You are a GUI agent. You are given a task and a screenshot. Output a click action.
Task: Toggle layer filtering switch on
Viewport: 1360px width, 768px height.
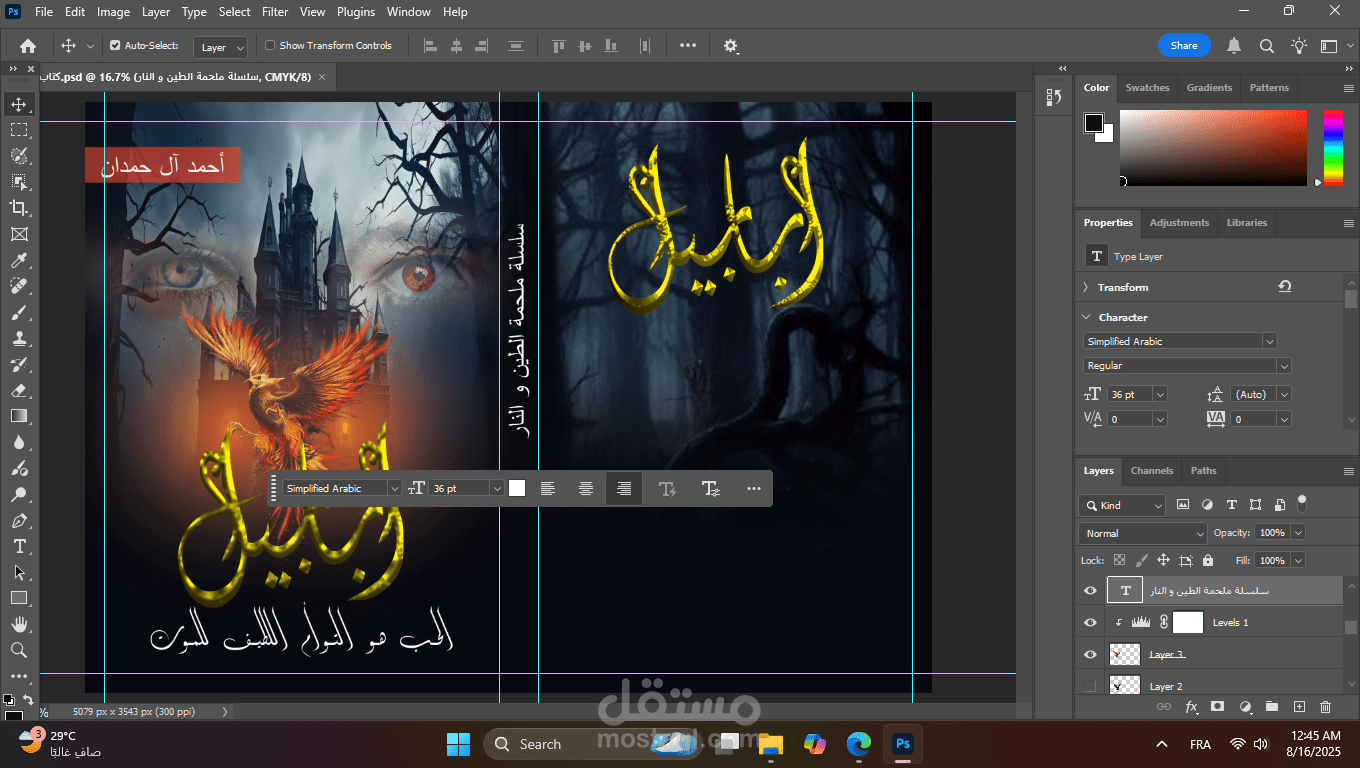pyautogui.click(x=1301, y=502)
